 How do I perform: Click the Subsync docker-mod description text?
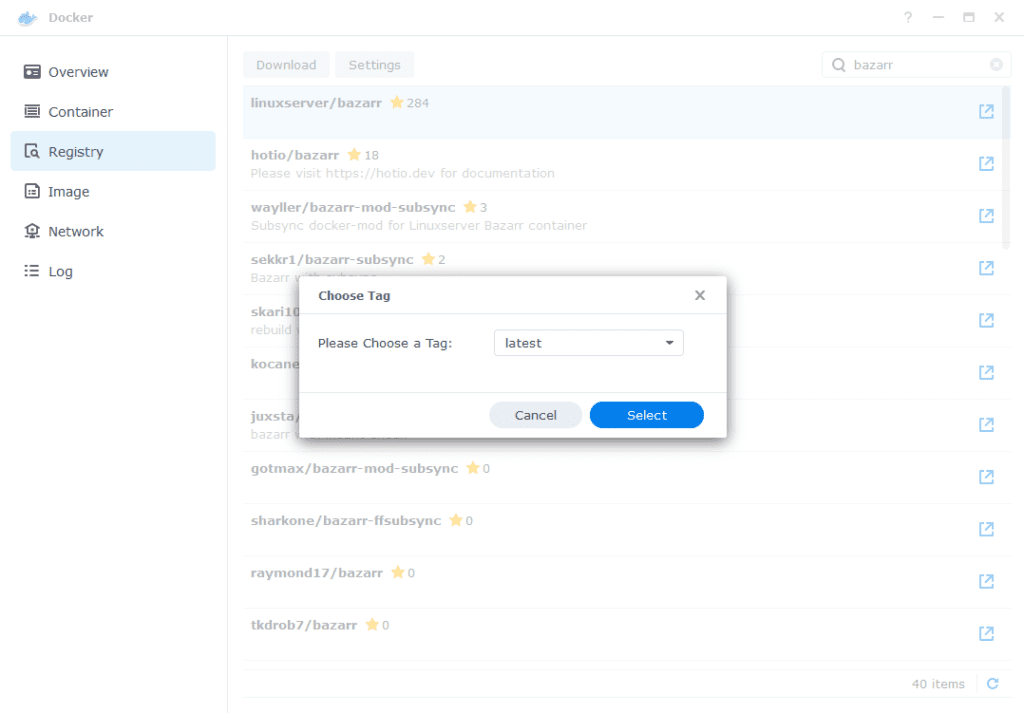pos(419,225)
